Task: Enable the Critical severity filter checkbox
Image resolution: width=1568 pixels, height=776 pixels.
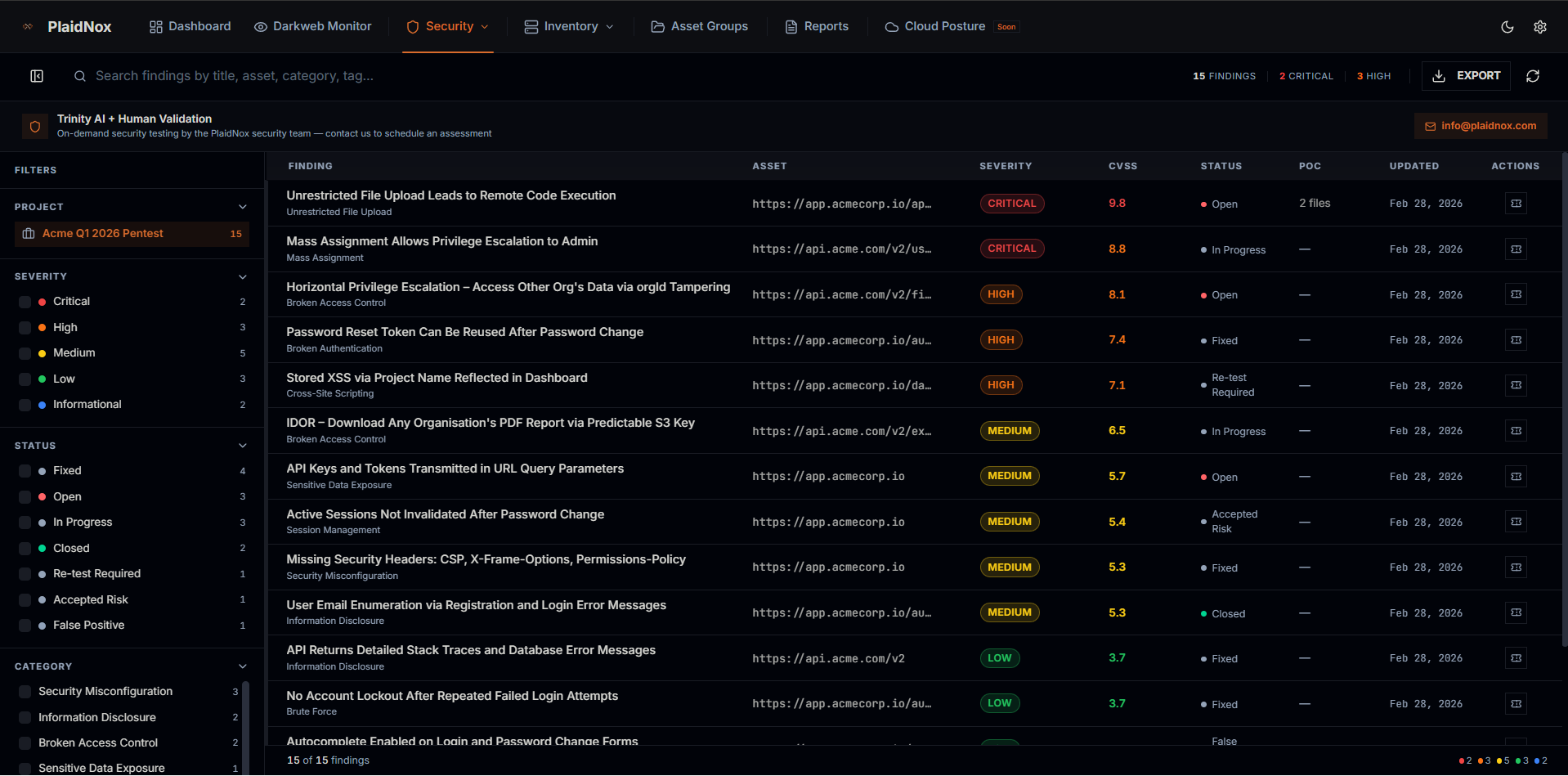Action: (x=25, y=302)
